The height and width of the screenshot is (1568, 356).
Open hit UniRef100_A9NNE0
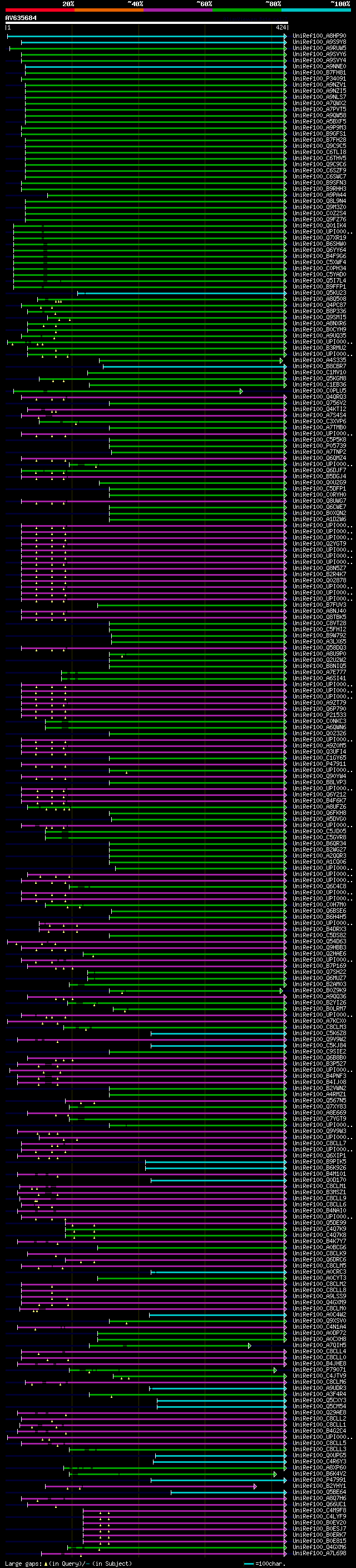(319, 66)
